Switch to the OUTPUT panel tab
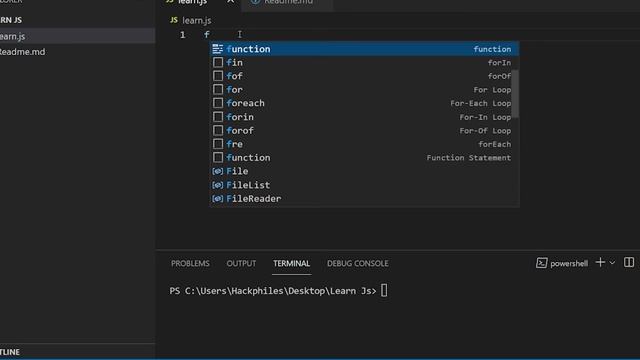The height and width of the screenshot is (360, 640). click(x=241, y=264)
